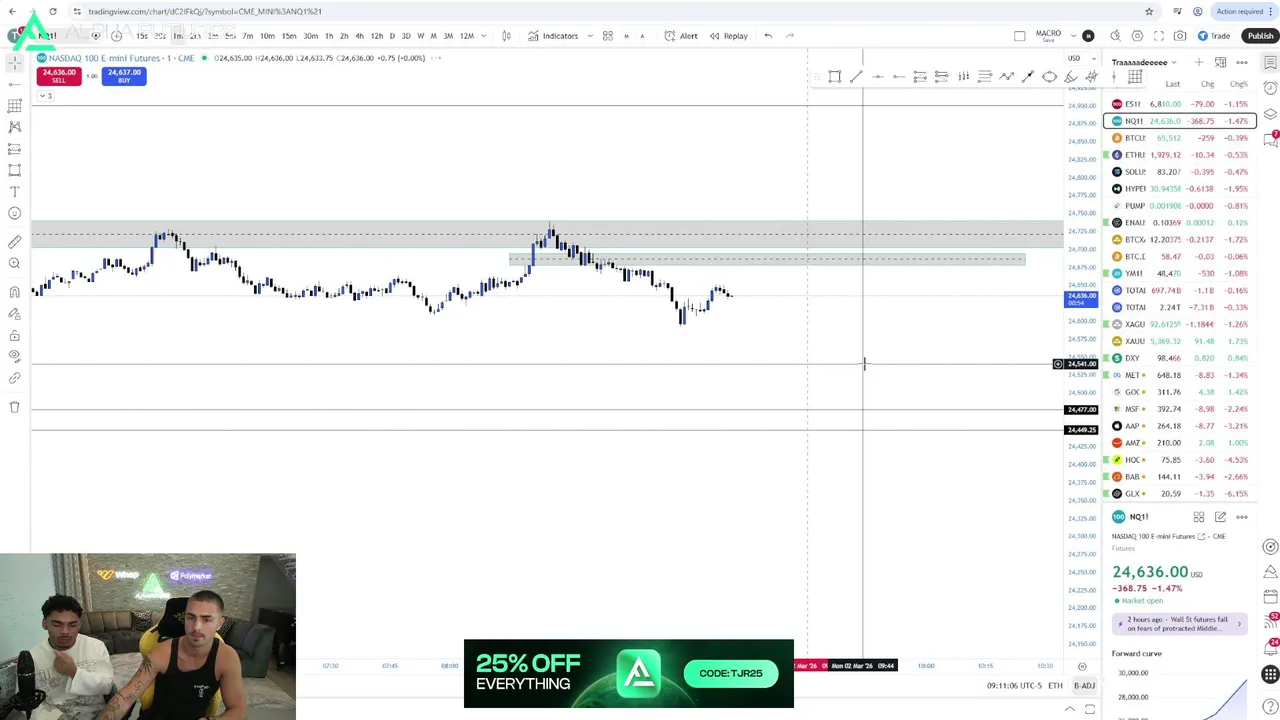1280x720 pixels.
Task: Switch to the 7m timeframe
Action: pyautogui.click(x=247, y=36)
